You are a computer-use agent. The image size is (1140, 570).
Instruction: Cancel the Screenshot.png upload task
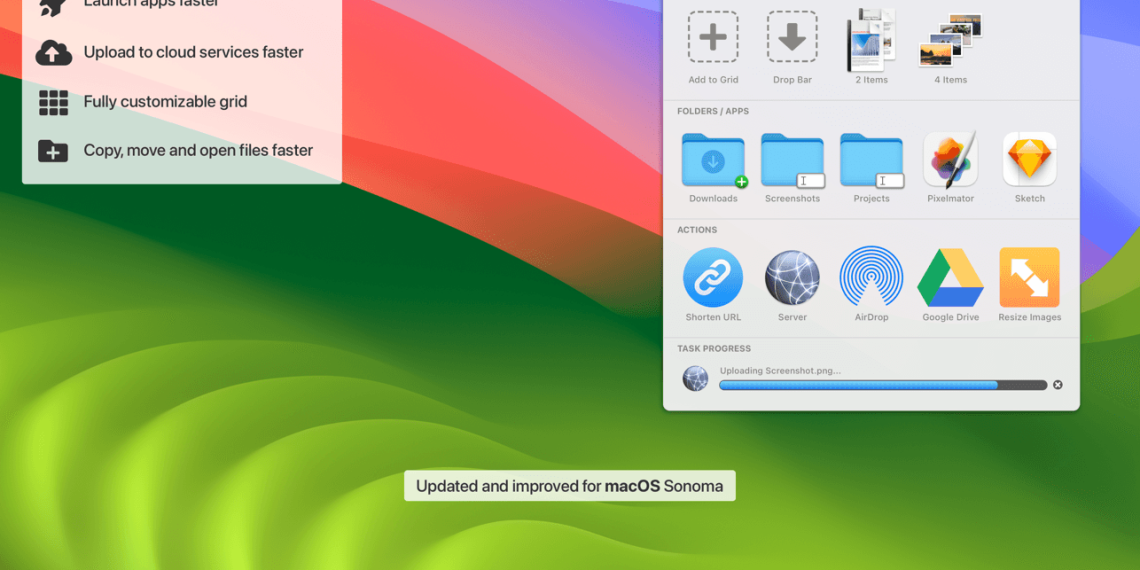click(1058, 385)
